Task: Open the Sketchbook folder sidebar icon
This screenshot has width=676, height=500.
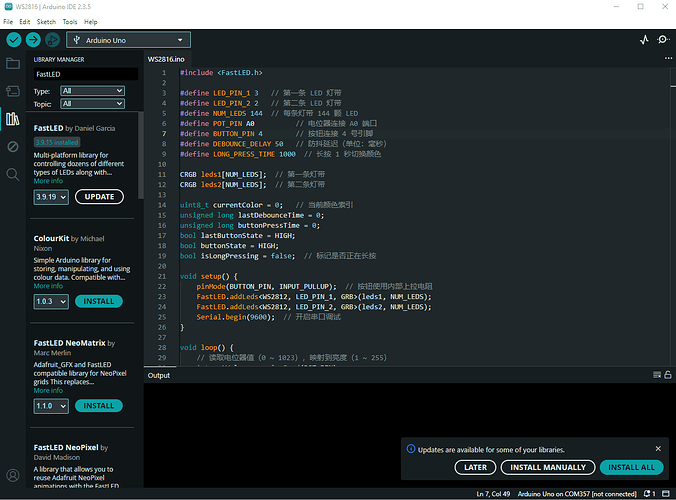Action: coord(13,64)
